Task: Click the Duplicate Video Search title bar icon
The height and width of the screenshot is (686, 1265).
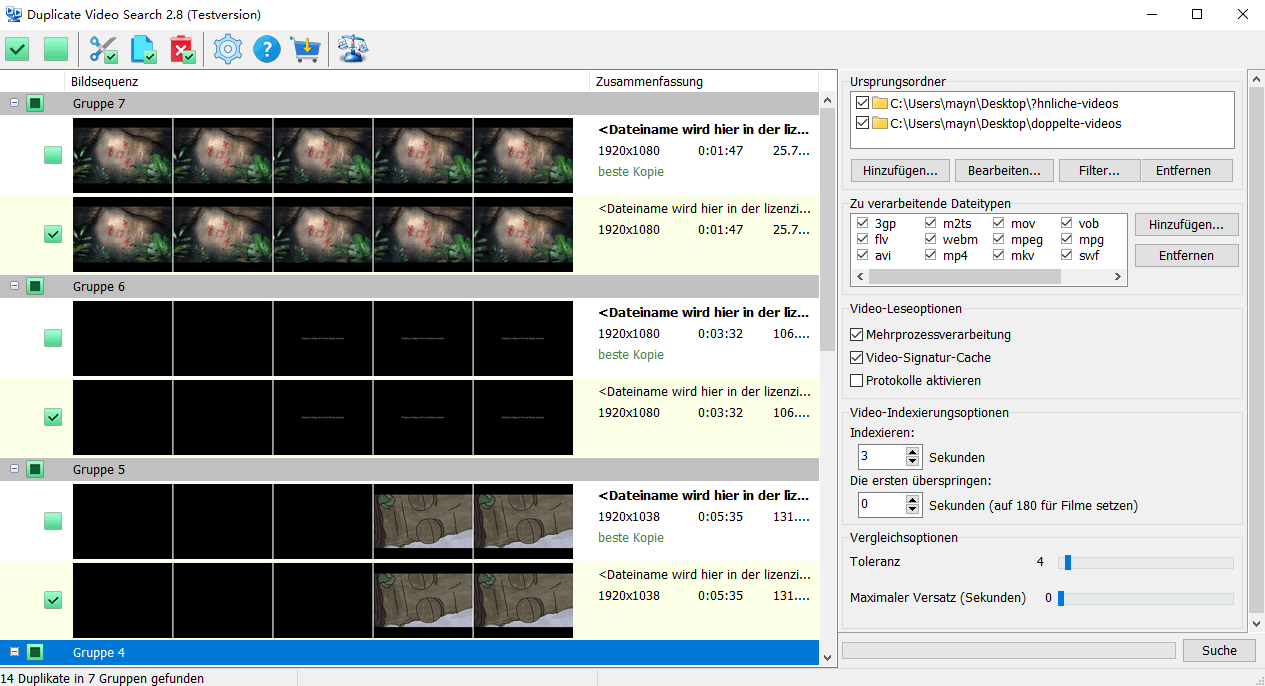Action: pos(14,14)
